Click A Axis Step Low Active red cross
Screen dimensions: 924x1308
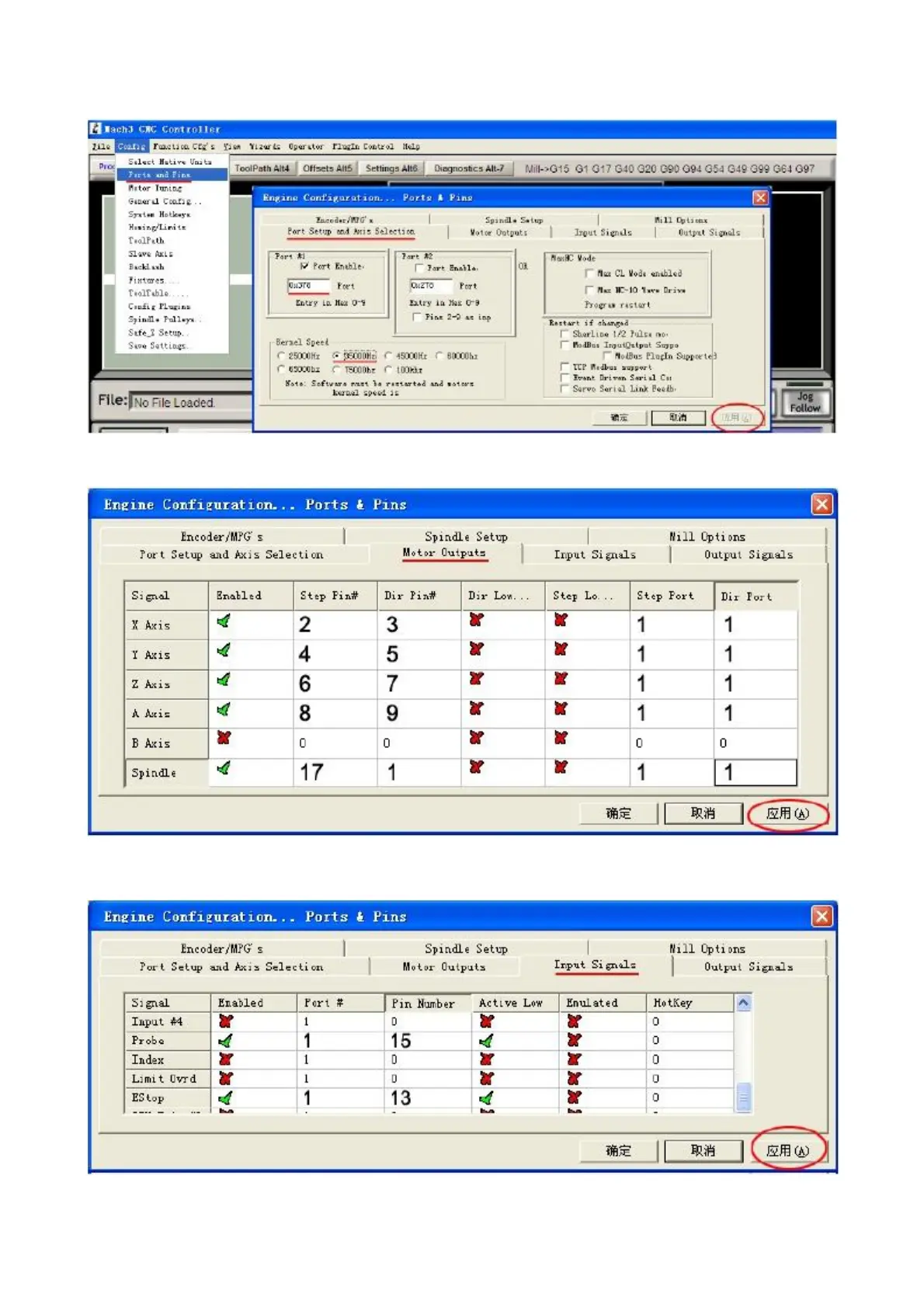[x=561, y=708]
